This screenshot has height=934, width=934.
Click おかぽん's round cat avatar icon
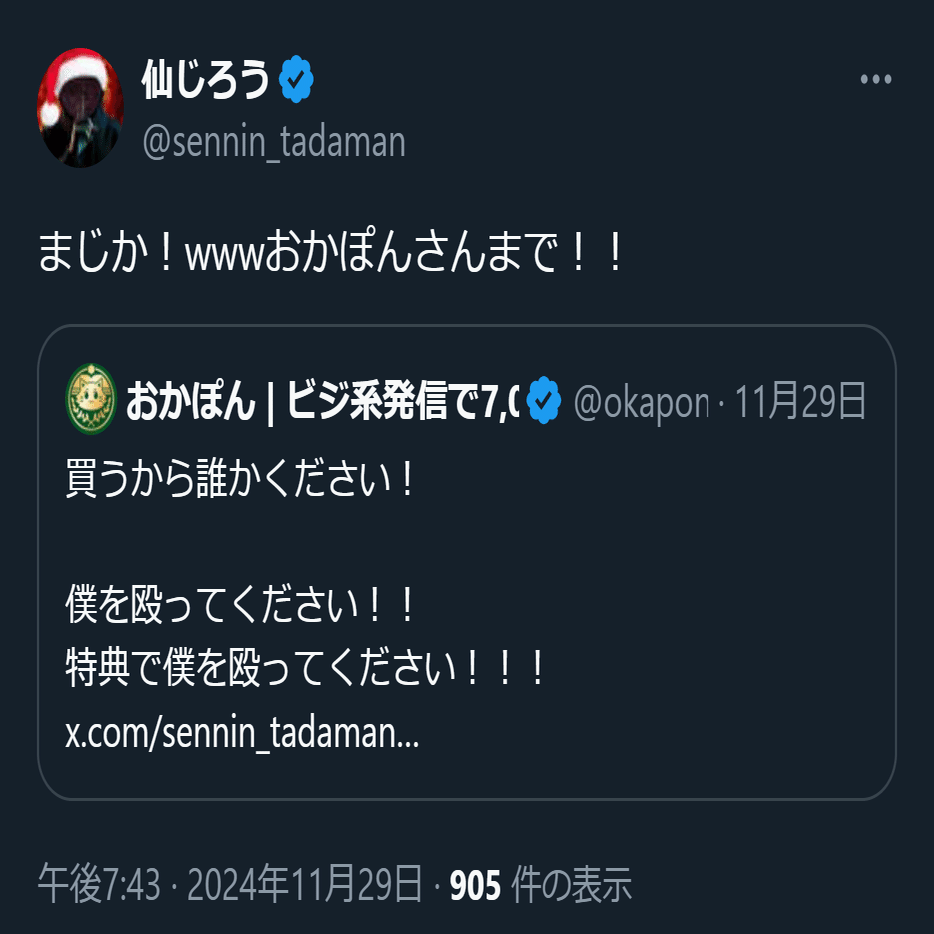tap(91, 398)
